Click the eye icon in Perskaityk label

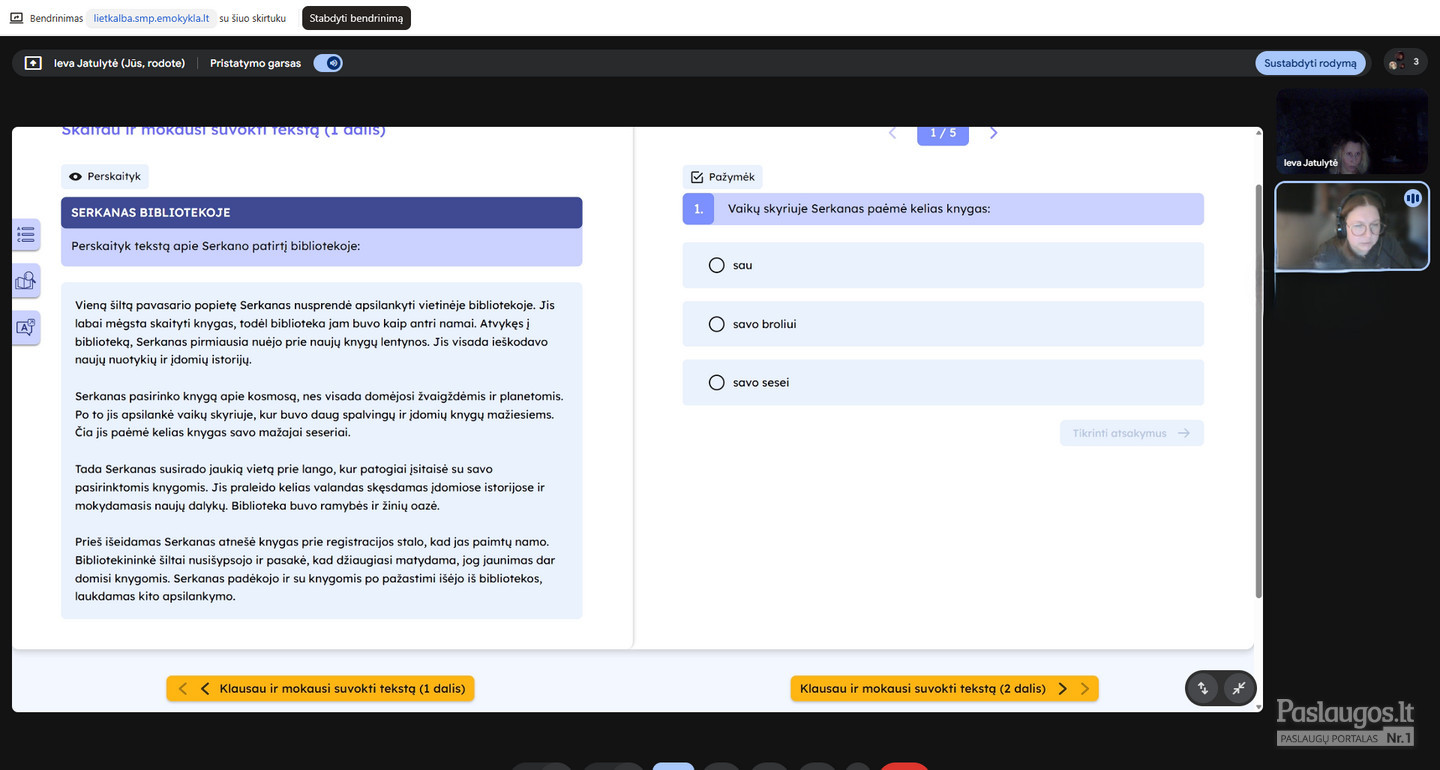[x=75, y=177]
